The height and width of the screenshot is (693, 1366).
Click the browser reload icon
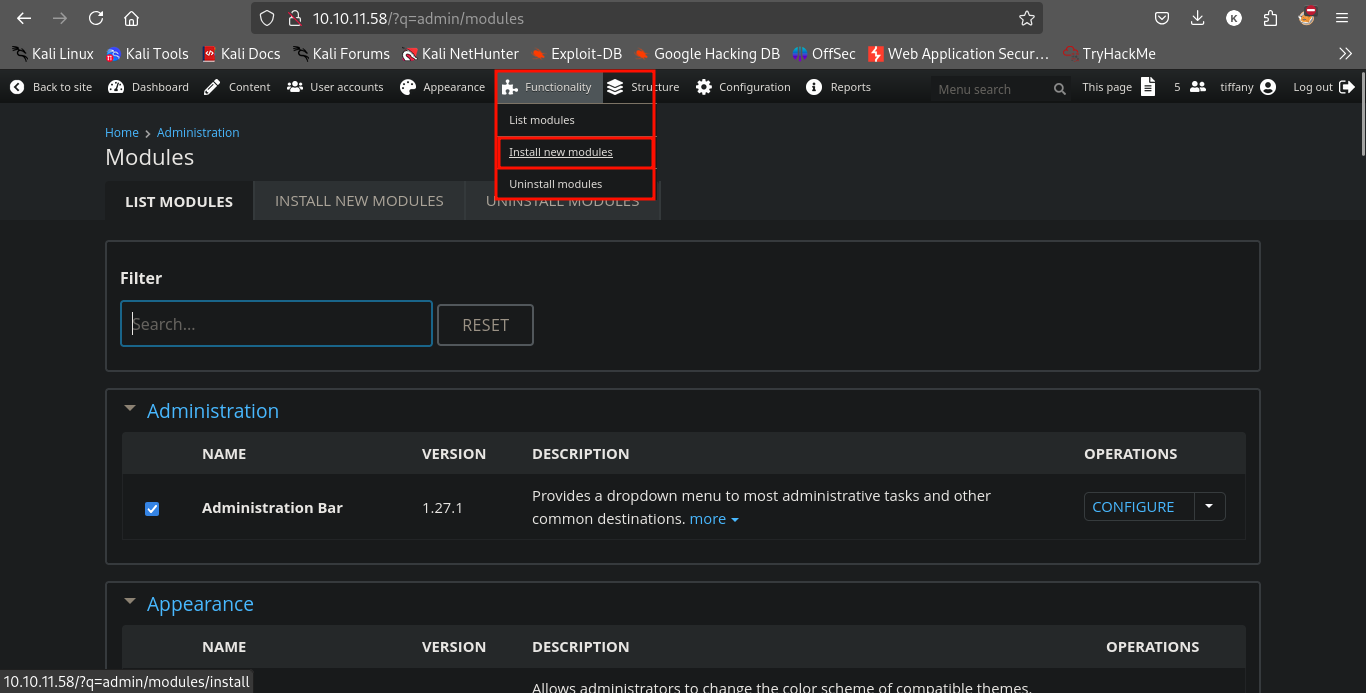96,18
